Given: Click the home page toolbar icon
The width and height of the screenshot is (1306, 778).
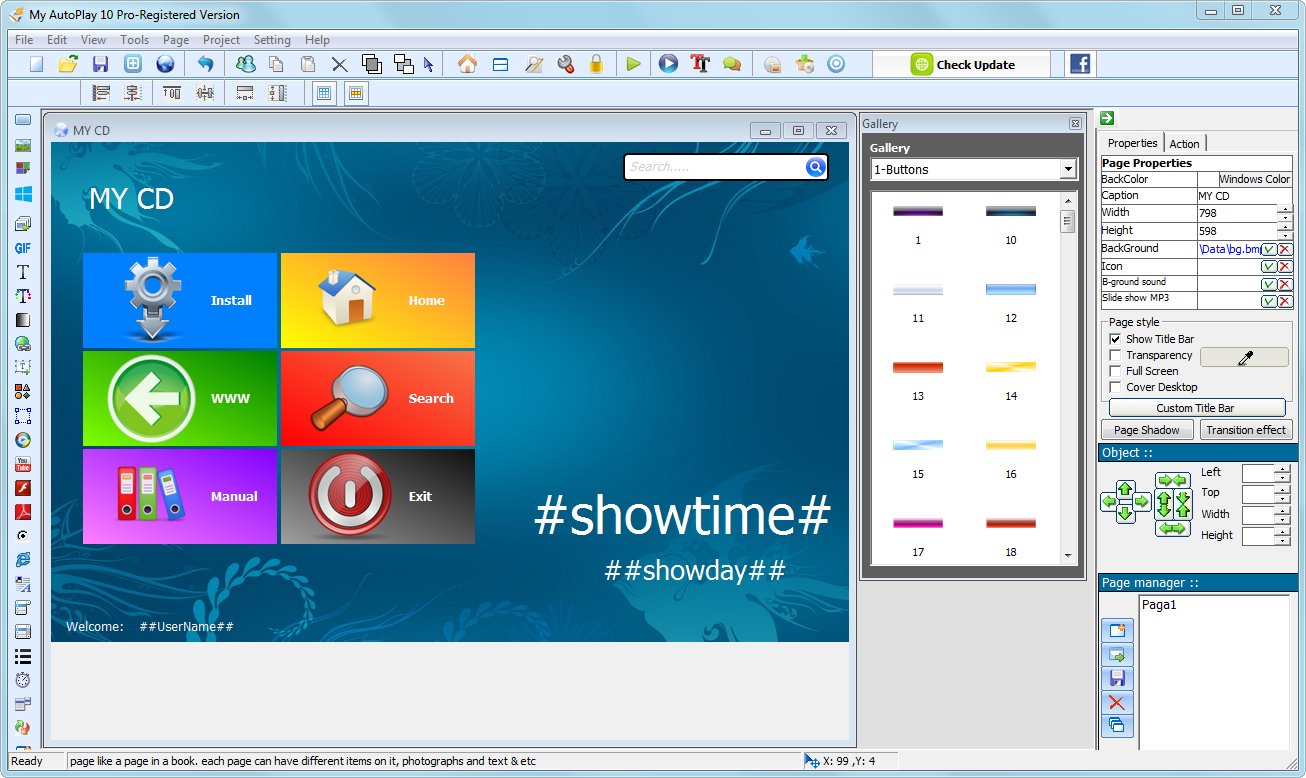Looking at the screenshot, I should pyautogui.click(x=467, y=64).
